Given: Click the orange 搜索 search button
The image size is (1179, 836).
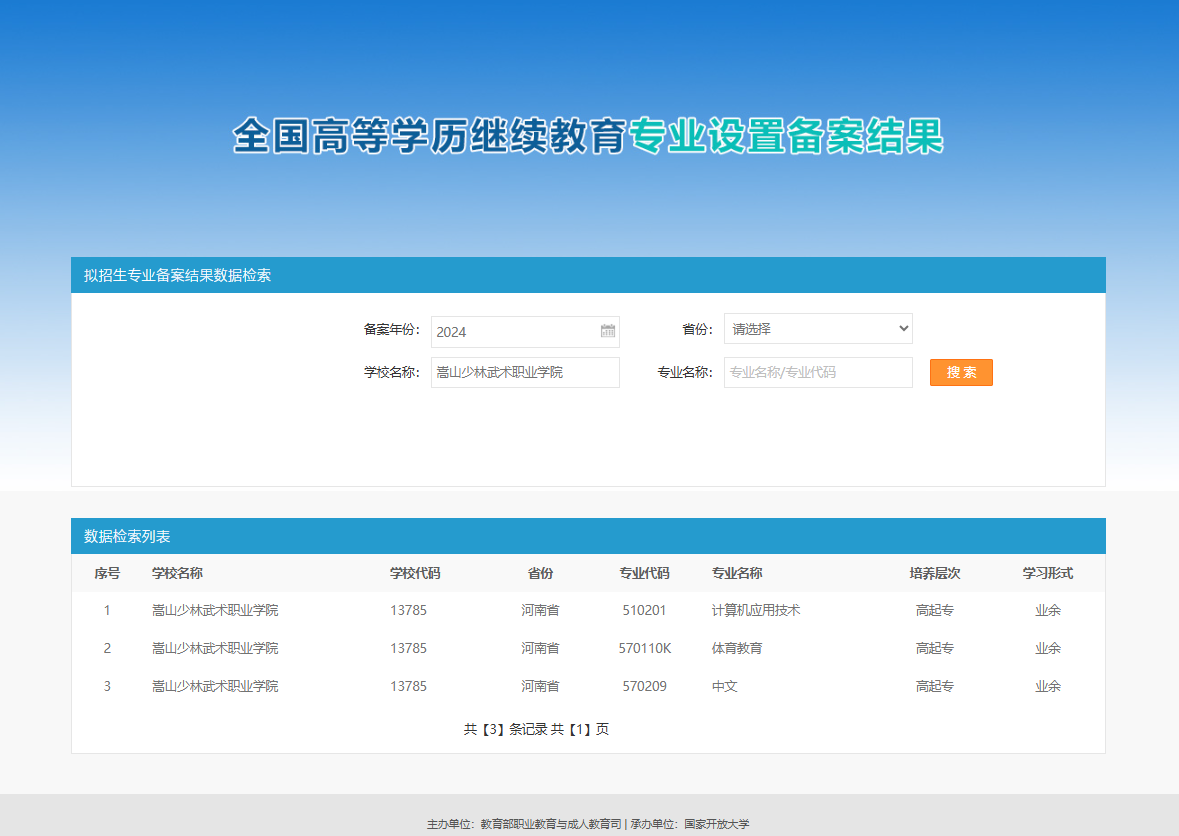Looking at the screenshot, I should (x=960, y=372).
